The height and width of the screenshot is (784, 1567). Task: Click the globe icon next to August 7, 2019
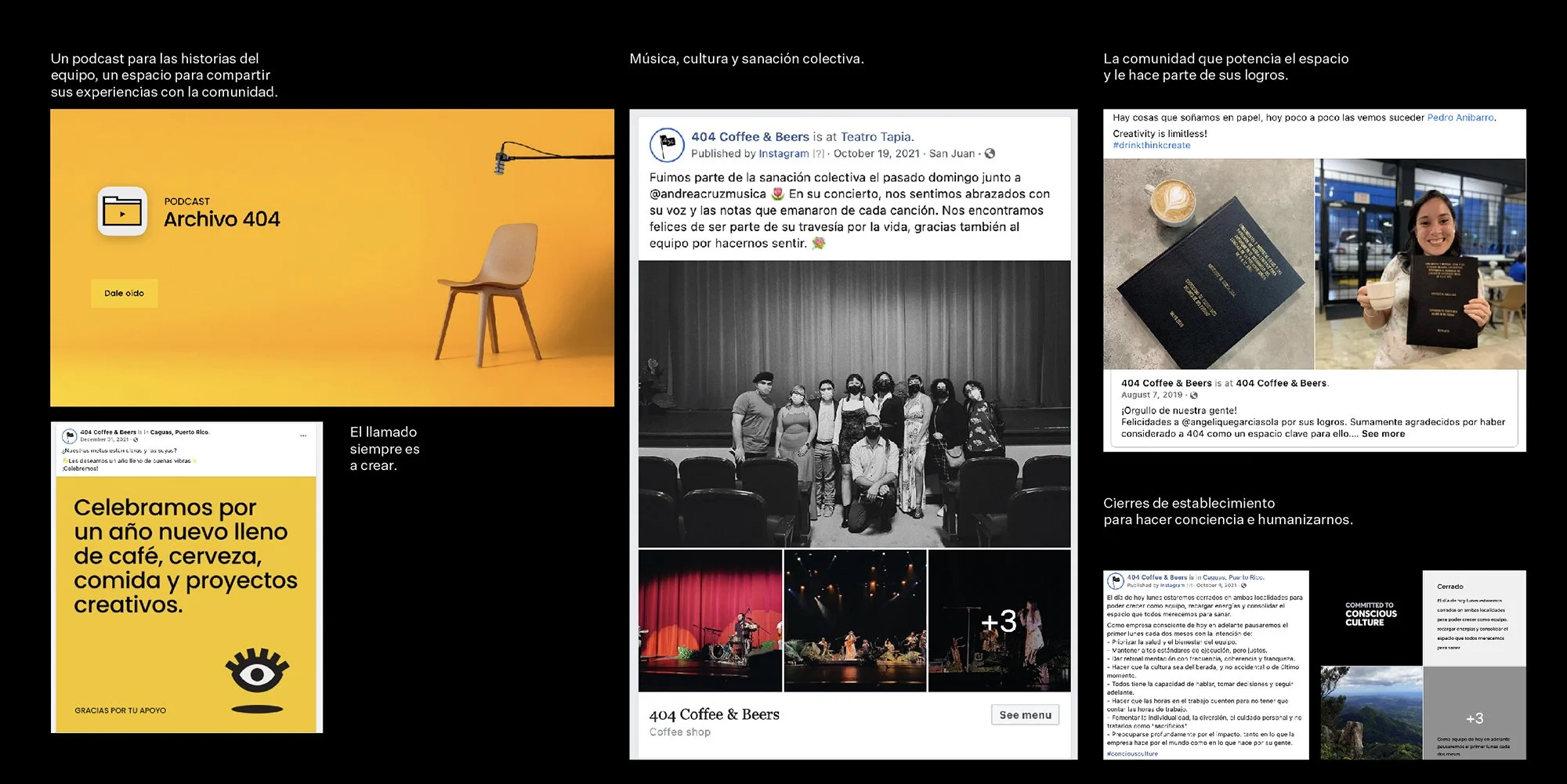tap(1193, 396)
